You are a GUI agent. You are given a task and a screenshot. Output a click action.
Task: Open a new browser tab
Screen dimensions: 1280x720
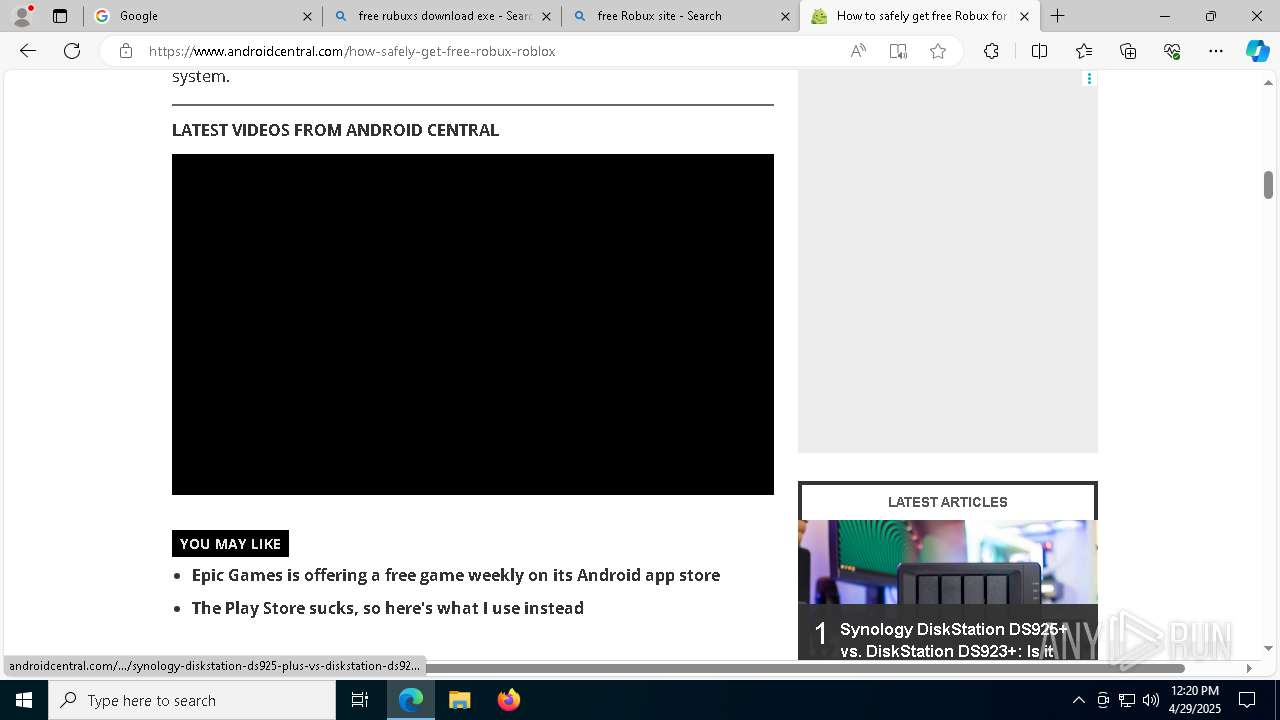[1057, 16]
